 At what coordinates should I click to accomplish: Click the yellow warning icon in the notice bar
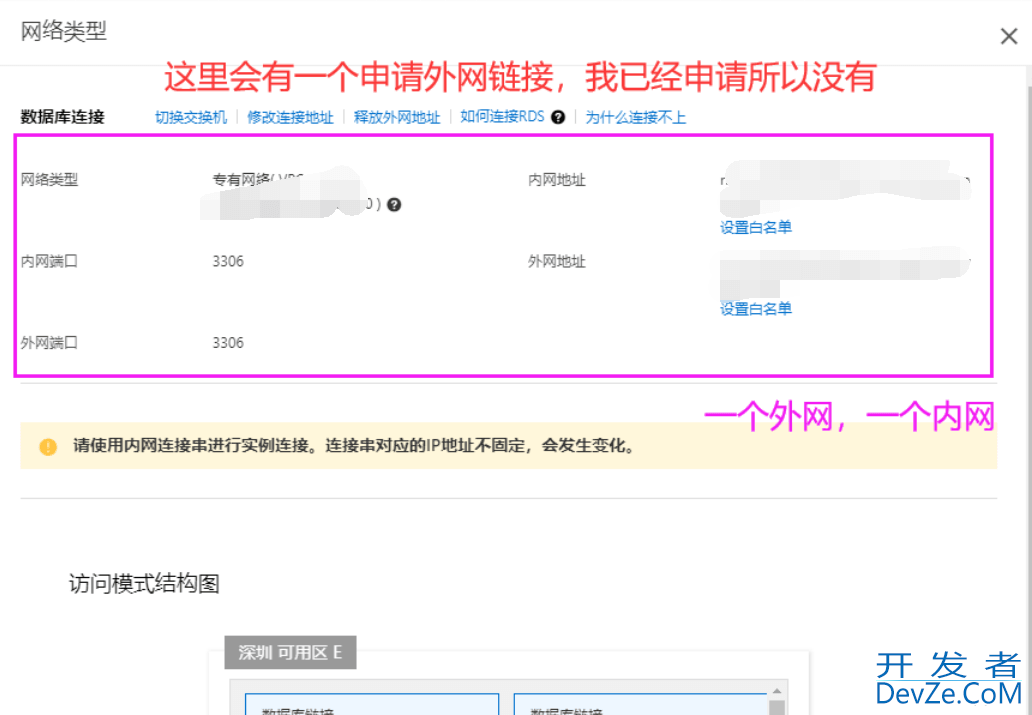point(48,446)
